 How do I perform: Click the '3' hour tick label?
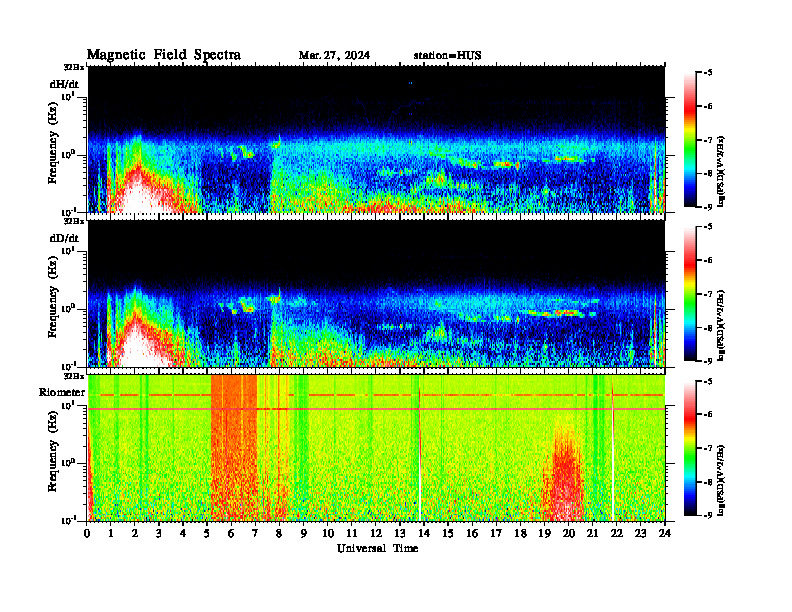coord(159,533)
